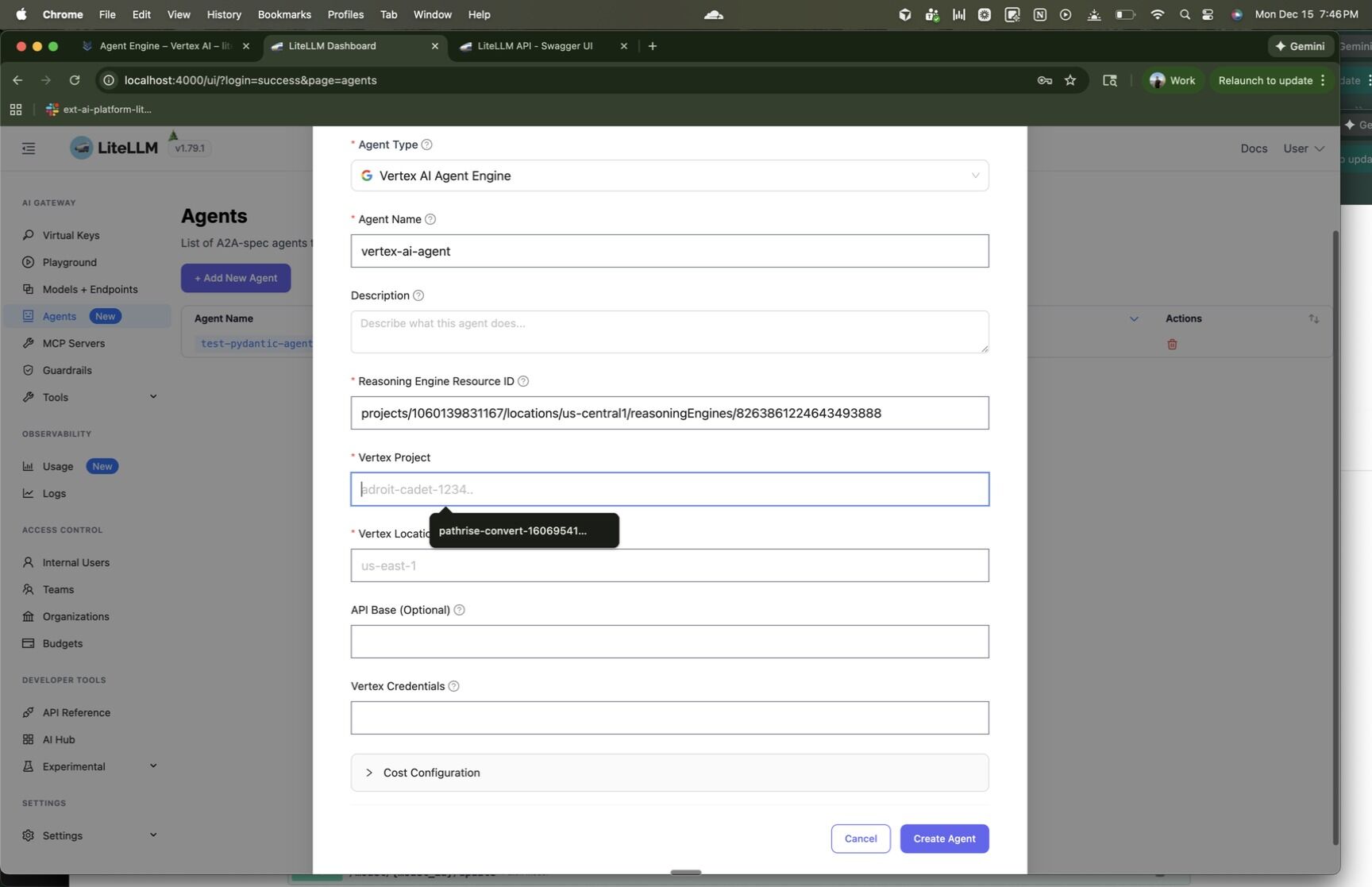
Task: Open macOS Control Center icon
Action: tap(1208, 14)
